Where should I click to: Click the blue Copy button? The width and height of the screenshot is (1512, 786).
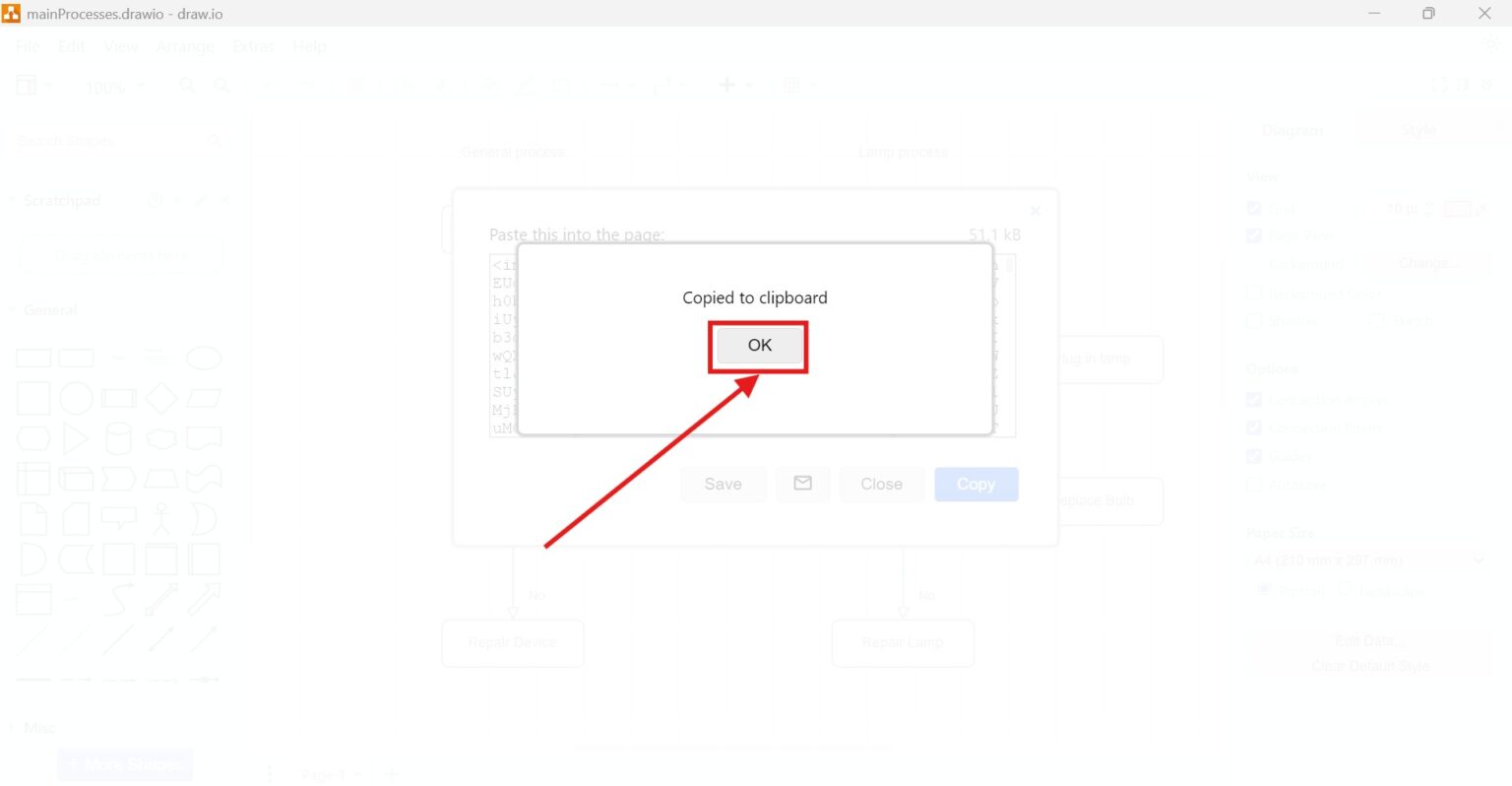(x=976, y=485)
